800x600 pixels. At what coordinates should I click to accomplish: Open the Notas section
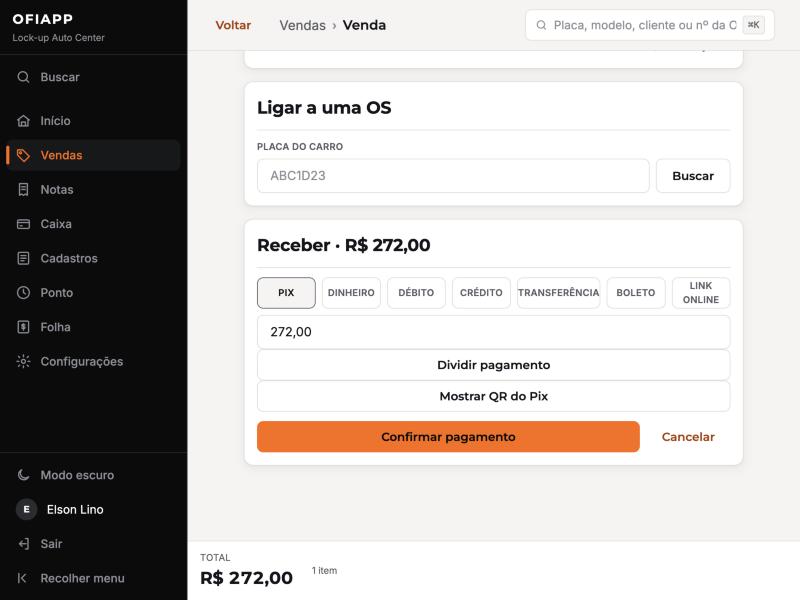(x=93, y=190)
